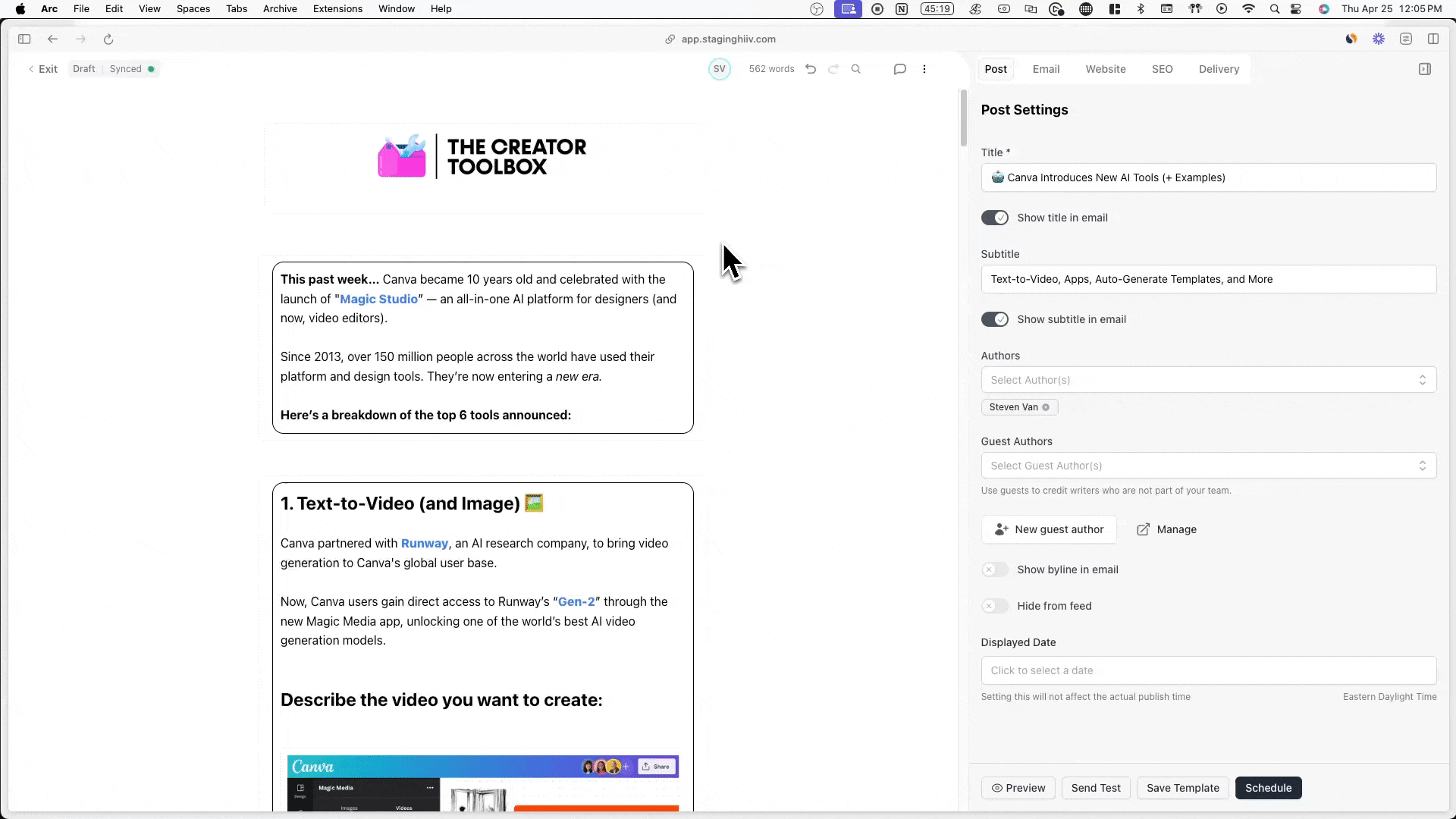The height and width of the screenshot is (819, 1456).
Task: Click the Title input field
Action: point(1209,177)
